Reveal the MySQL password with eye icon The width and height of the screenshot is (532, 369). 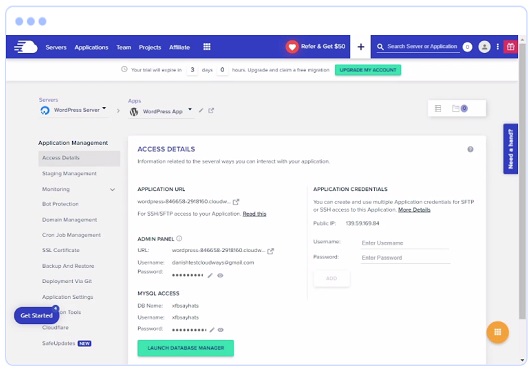[x=221, y=330]
